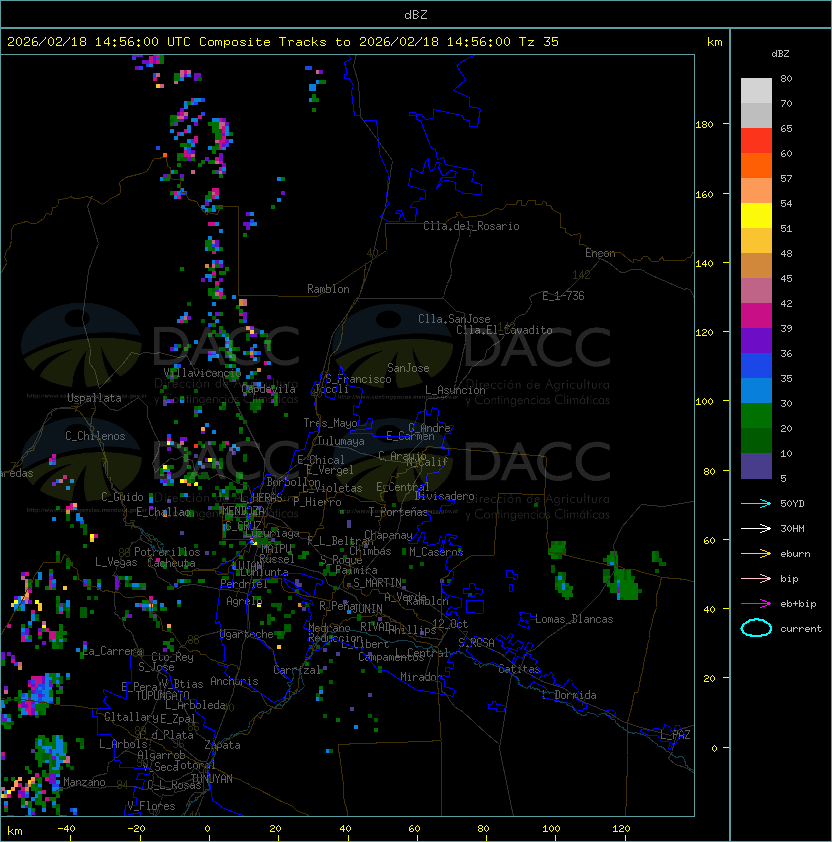
Task: Click the 'current' legend label
Action: click(801, 629)
